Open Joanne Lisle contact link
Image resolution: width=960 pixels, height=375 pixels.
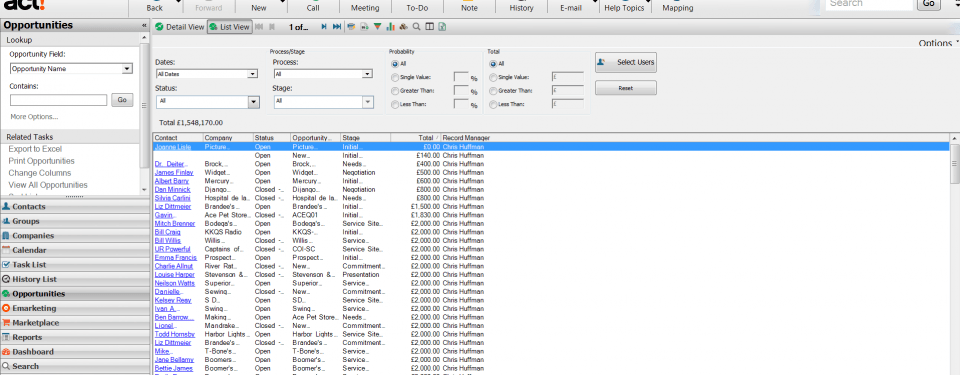174,147
